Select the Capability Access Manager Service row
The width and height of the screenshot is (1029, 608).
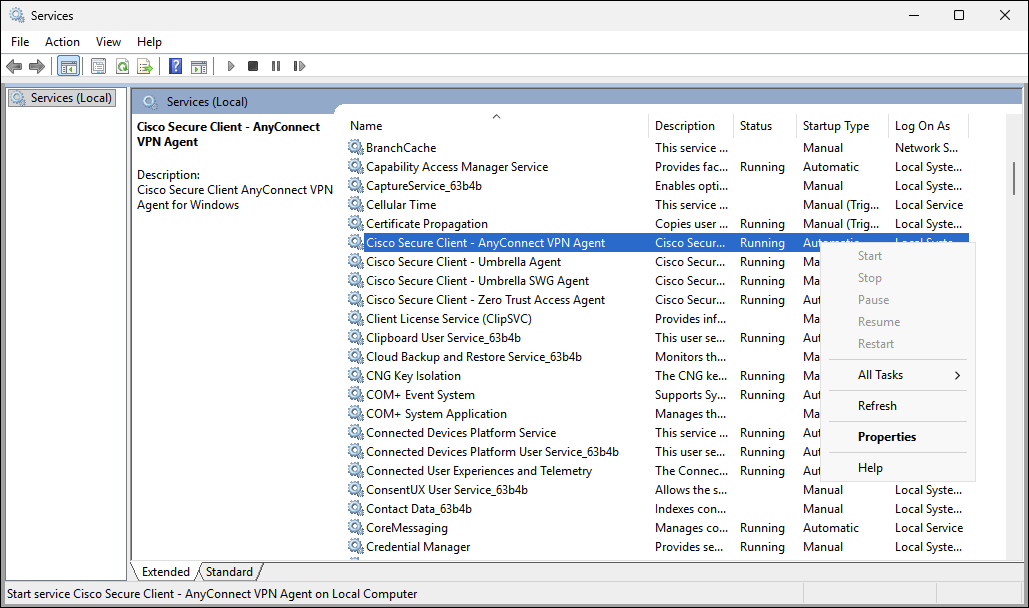coord(658,167)
